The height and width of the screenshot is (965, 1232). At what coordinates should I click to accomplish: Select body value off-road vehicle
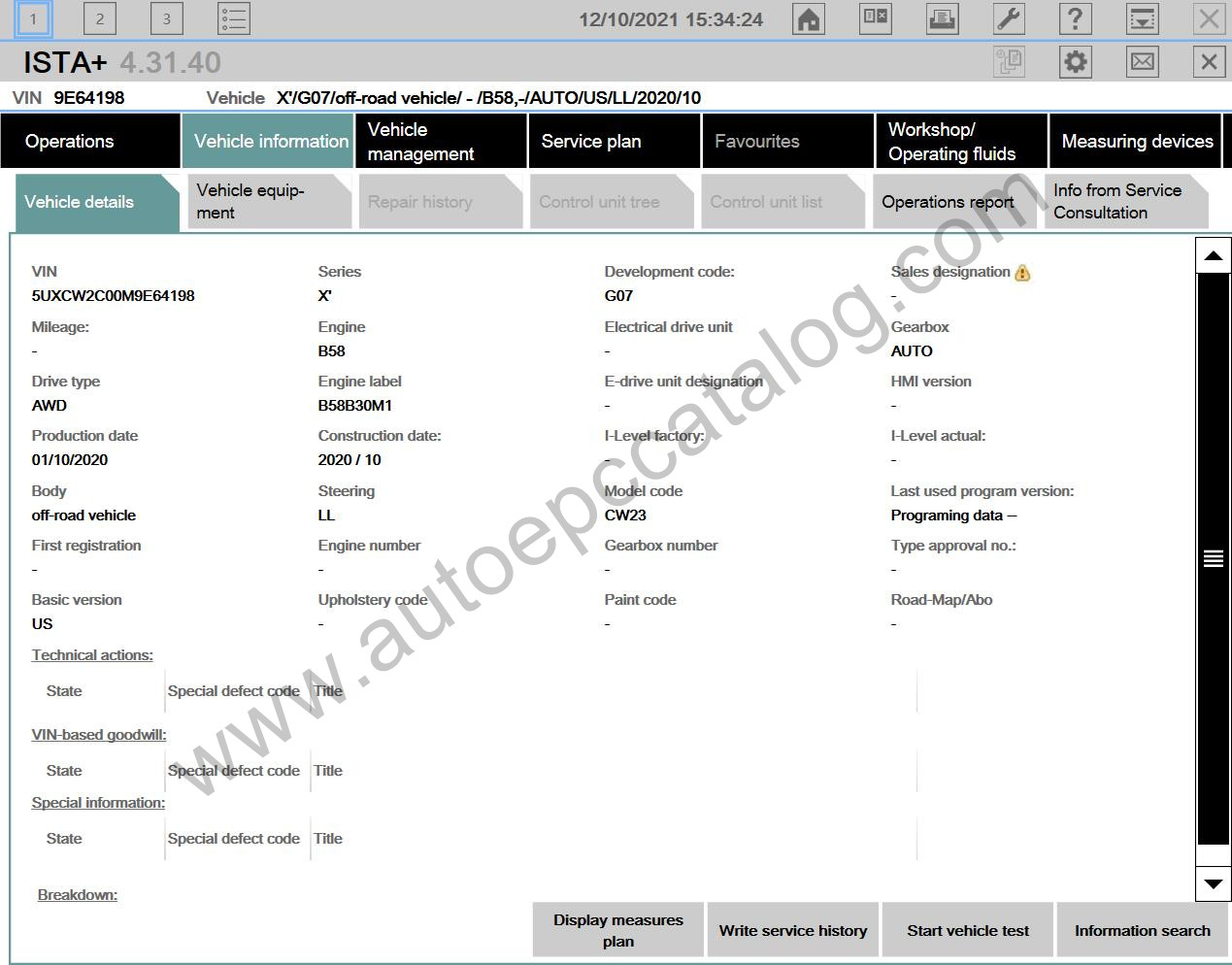point(83,516)
